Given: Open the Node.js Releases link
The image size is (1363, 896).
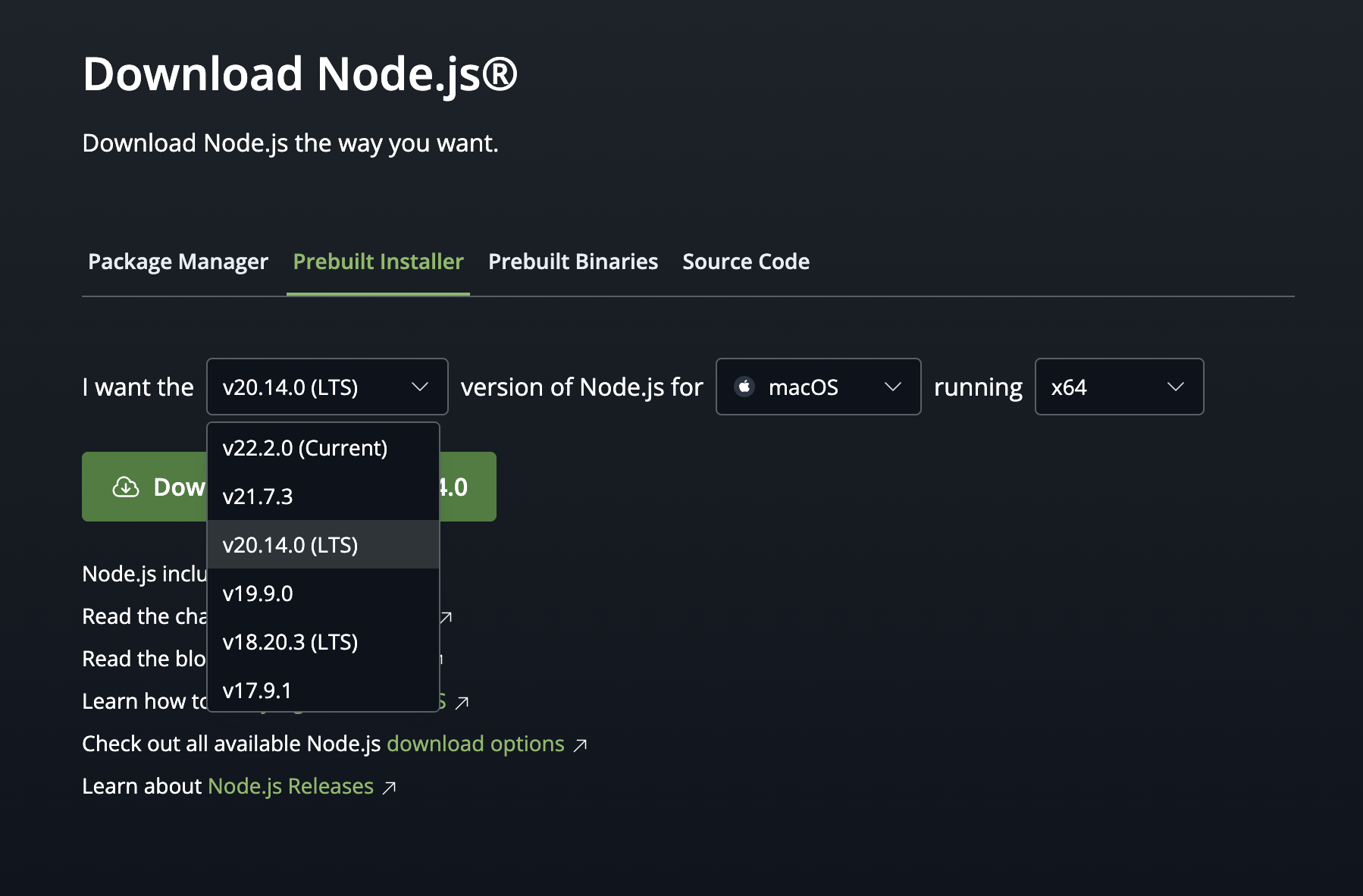Looking at the screenshot, I should tap(290, 786).
